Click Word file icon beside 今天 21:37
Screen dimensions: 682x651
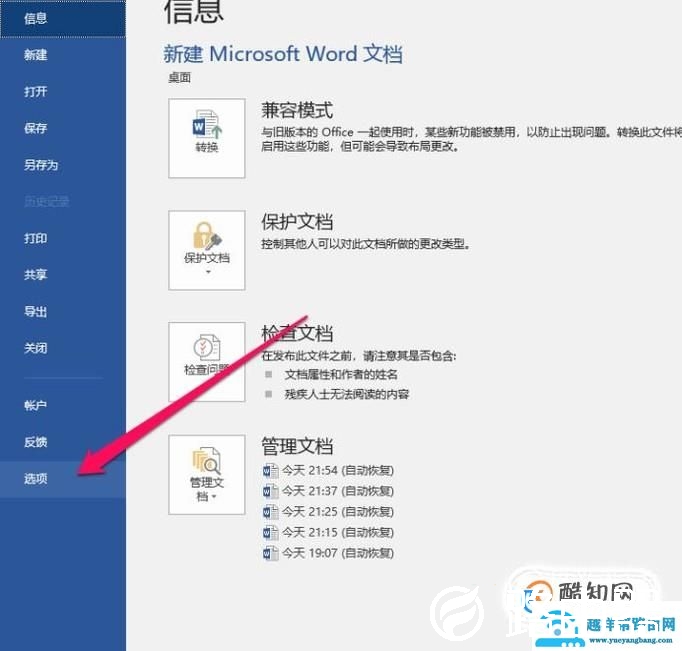[271, 491]
